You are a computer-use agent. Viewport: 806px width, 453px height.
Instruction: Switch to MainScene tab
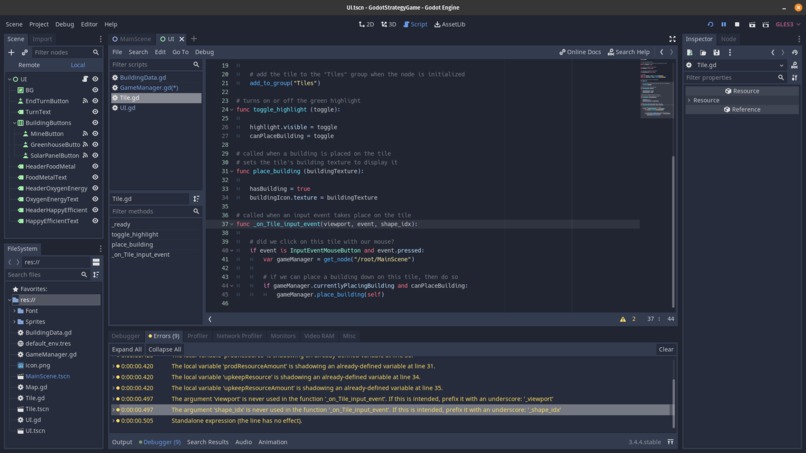132,39
